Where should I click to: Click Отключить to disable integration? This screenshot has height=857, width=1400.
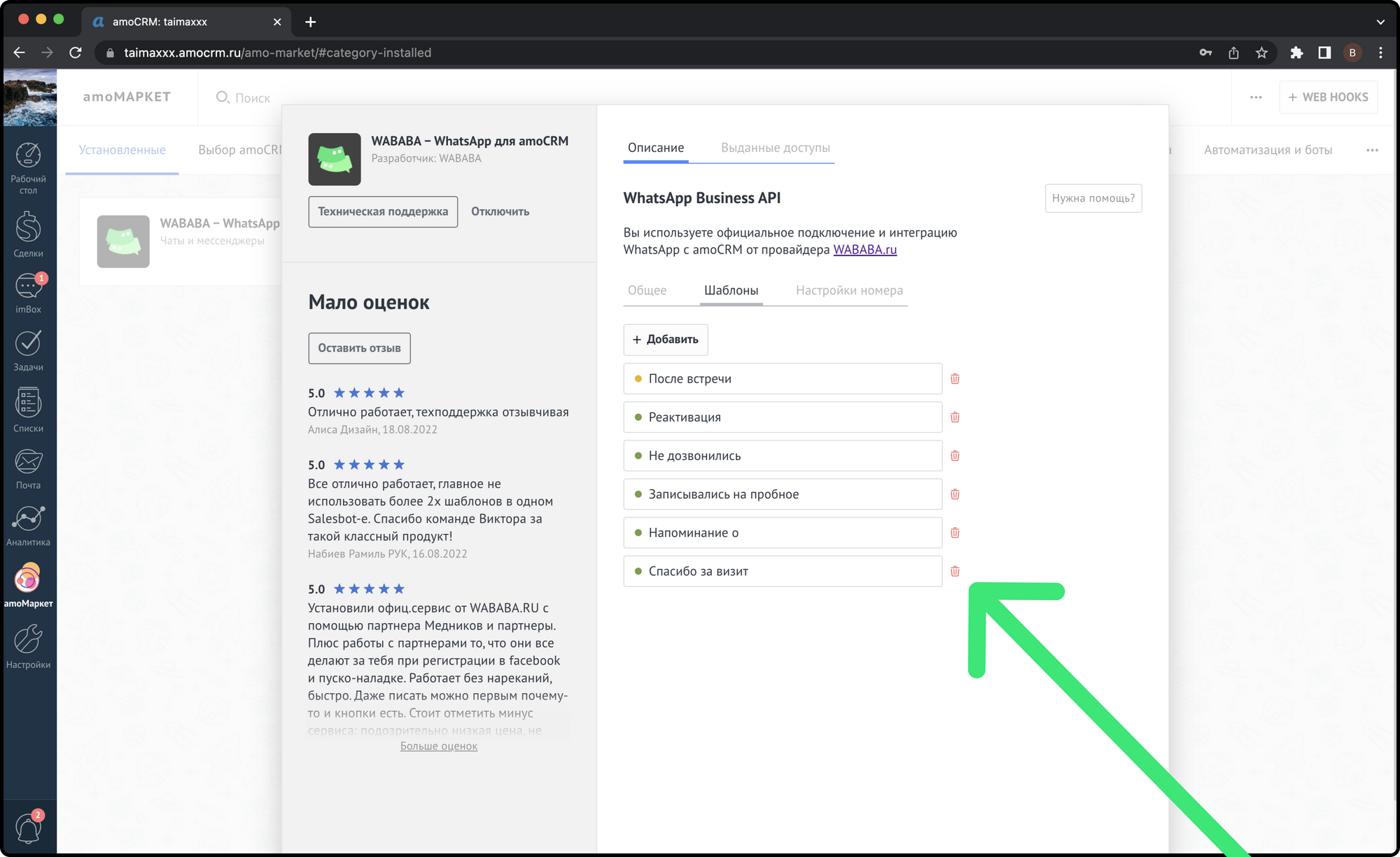(x=500, y=211)
